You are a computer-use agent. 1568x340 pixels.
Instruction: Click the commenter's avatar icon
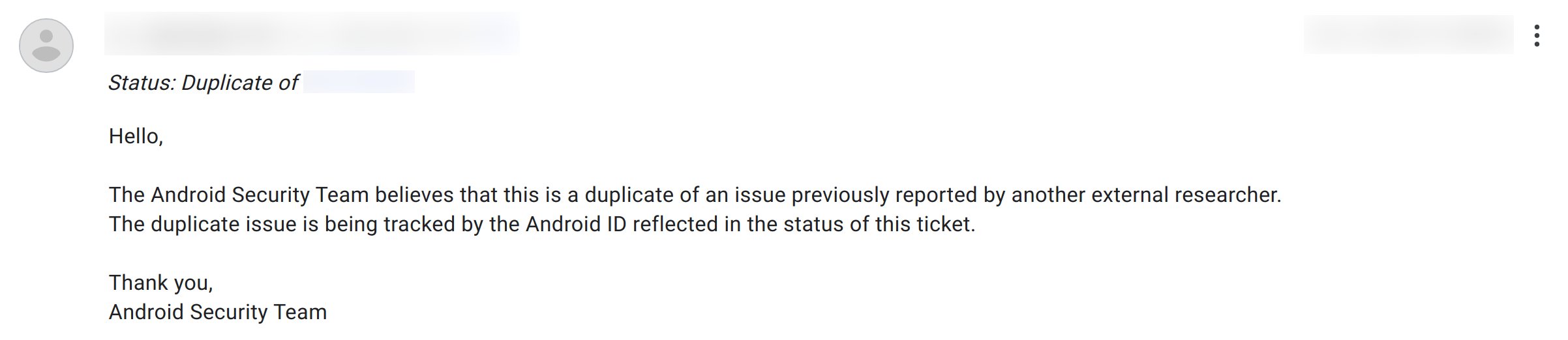[46, 46]
